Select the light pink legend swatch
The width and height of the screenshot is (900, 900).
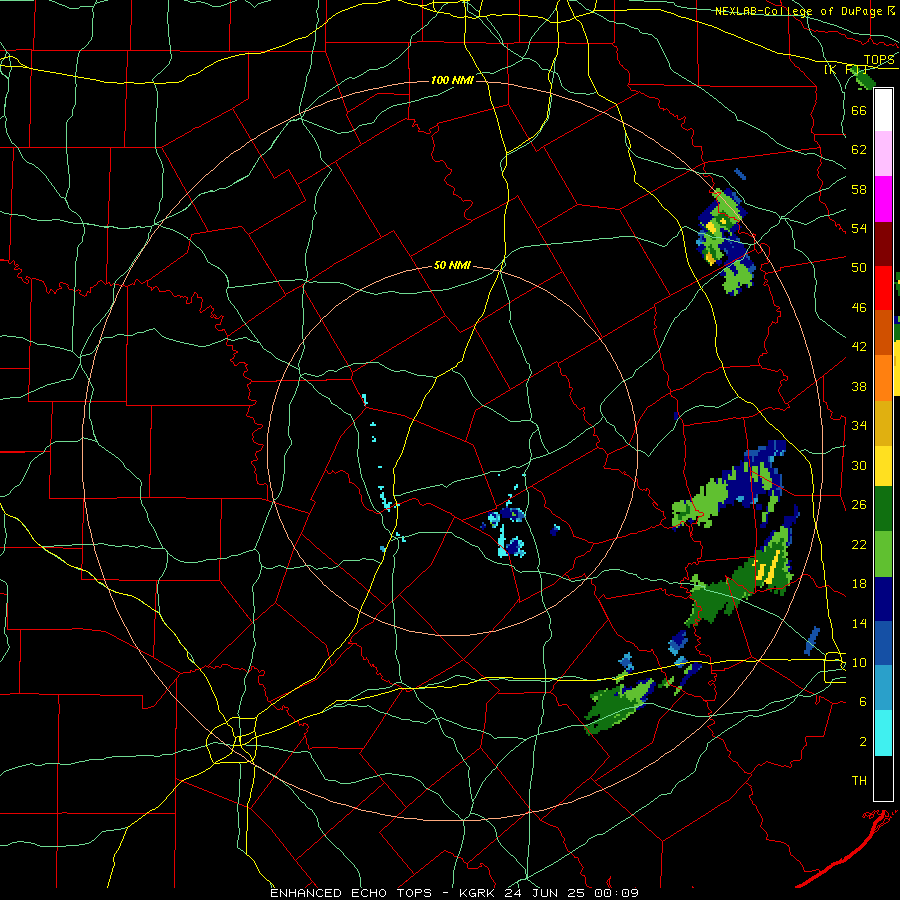point(883,154)
